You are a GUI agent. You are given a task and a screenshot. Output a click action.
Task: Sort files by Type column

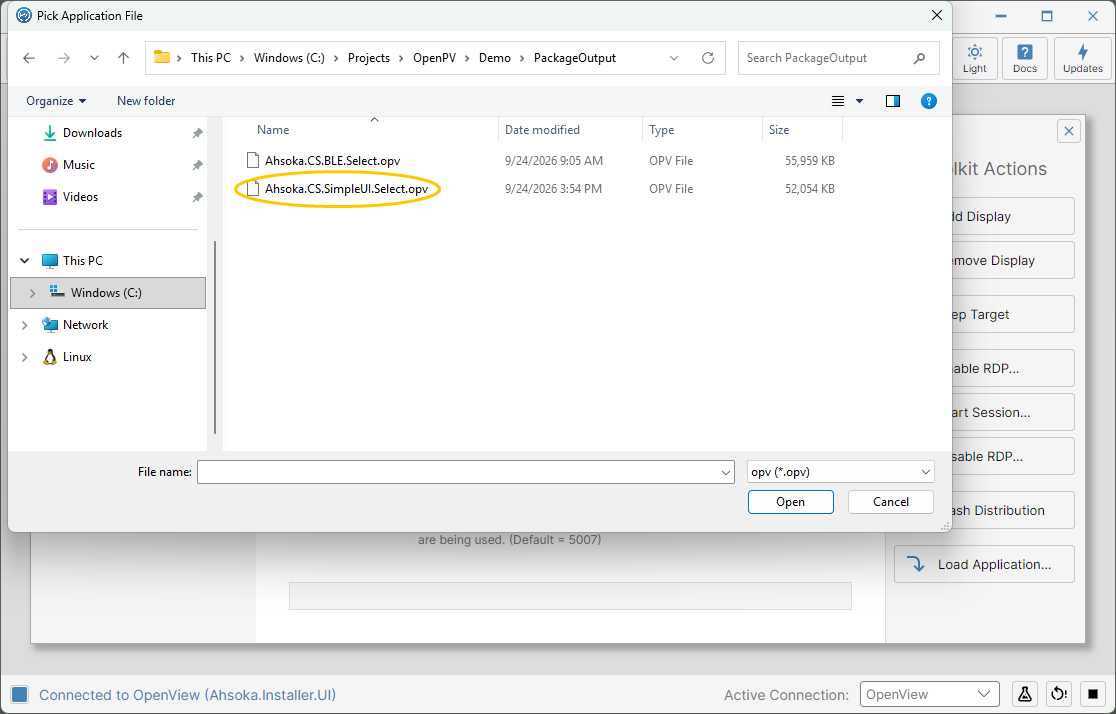[661, 130]
